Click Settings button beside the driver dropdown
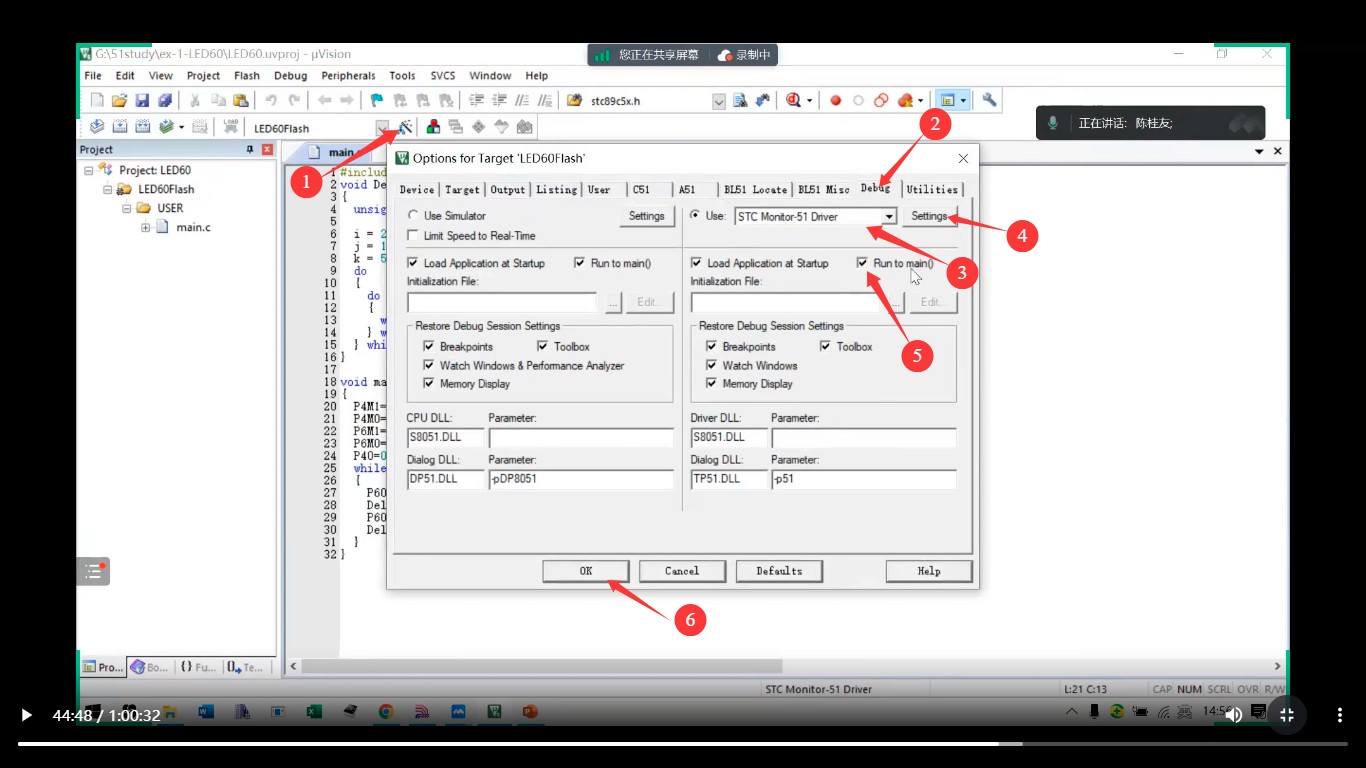Viewport: 1366px width, 768px height. 928,216
